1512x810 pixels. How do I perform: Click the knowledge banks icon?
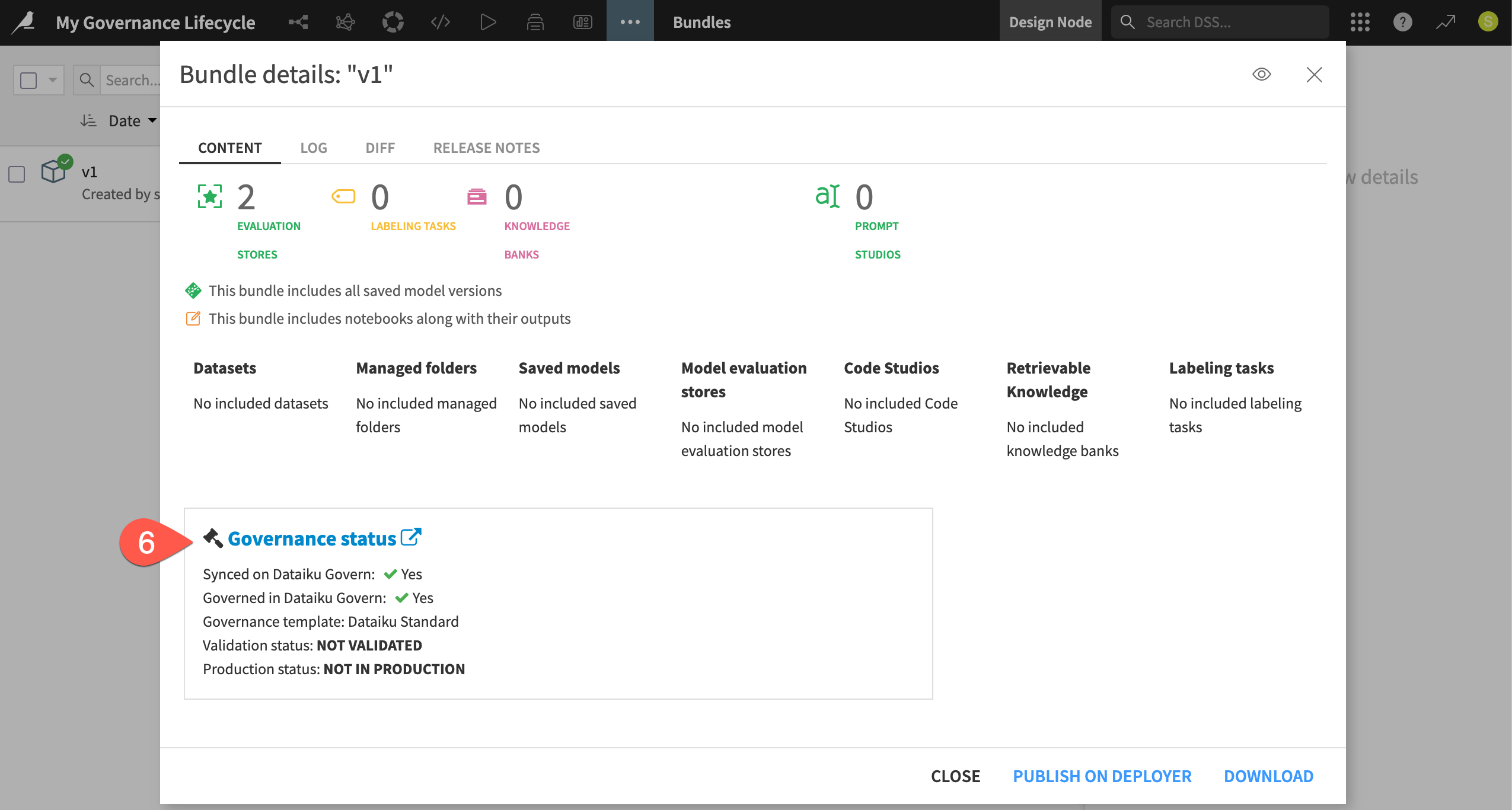coord(477,196)
